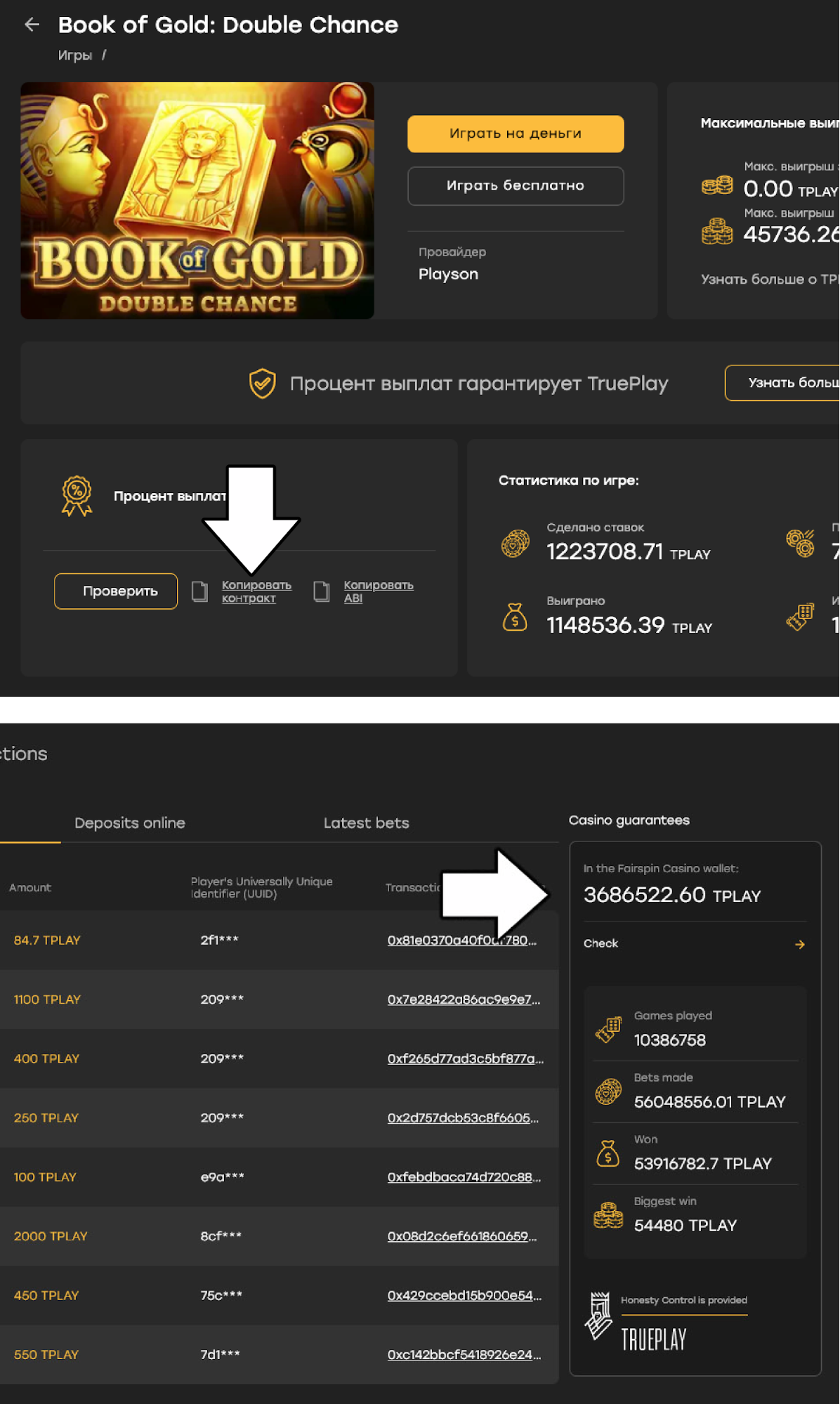Open transaction link 0x2d757dcb53c8f6605
840x1404 pixels.
pos(464,1118)
